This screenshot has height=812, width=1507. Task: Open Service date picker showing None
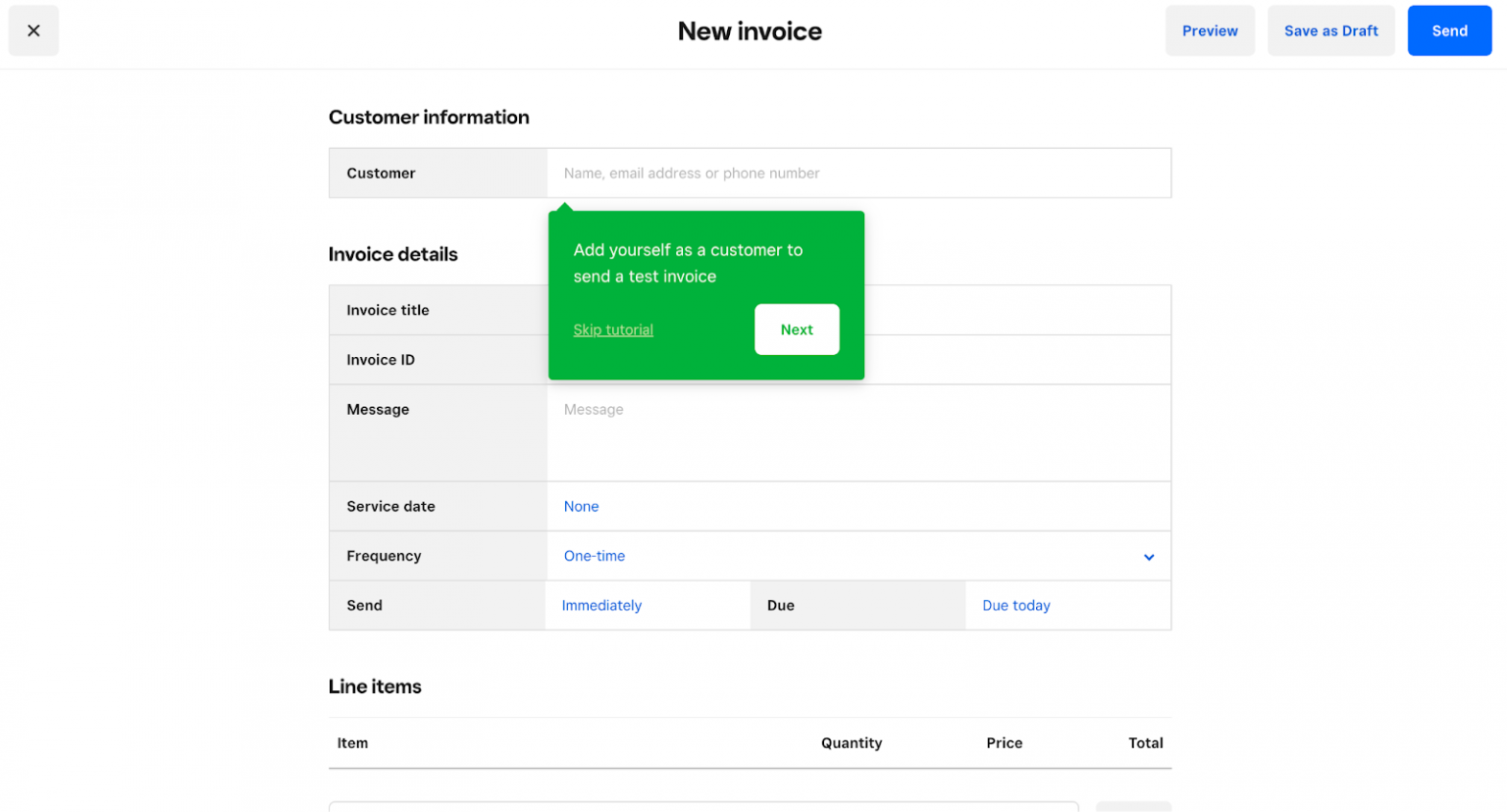click(581, 507)
